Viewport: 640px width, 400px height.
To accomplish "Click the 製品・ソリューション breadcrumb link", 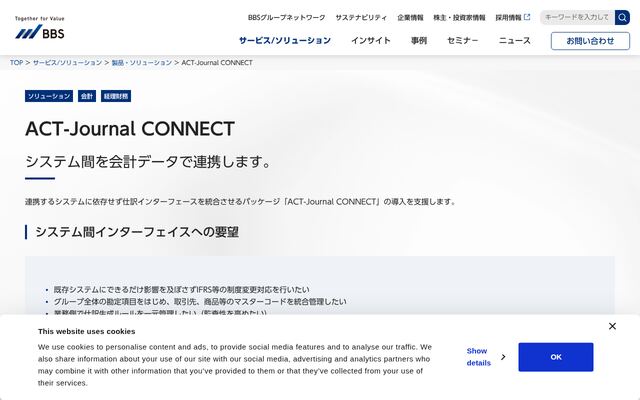I will [x=142, y=62].
